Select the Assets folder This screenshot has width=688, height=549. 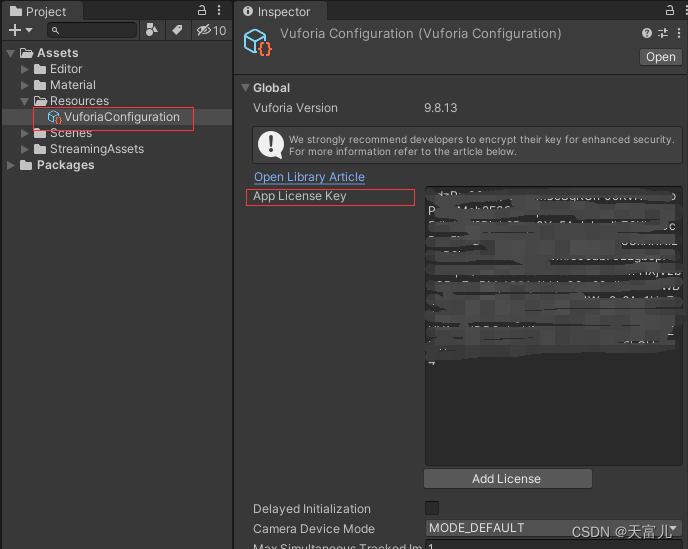(57, 53)
